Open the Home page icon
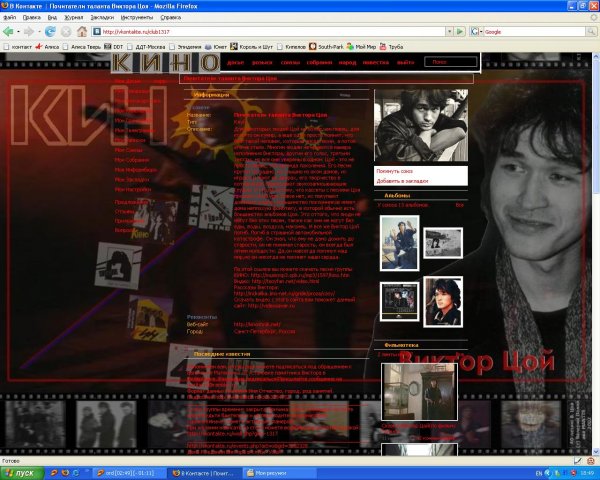Screen dimensions: 600x480 pyautogui.click(x=82, y=31)
